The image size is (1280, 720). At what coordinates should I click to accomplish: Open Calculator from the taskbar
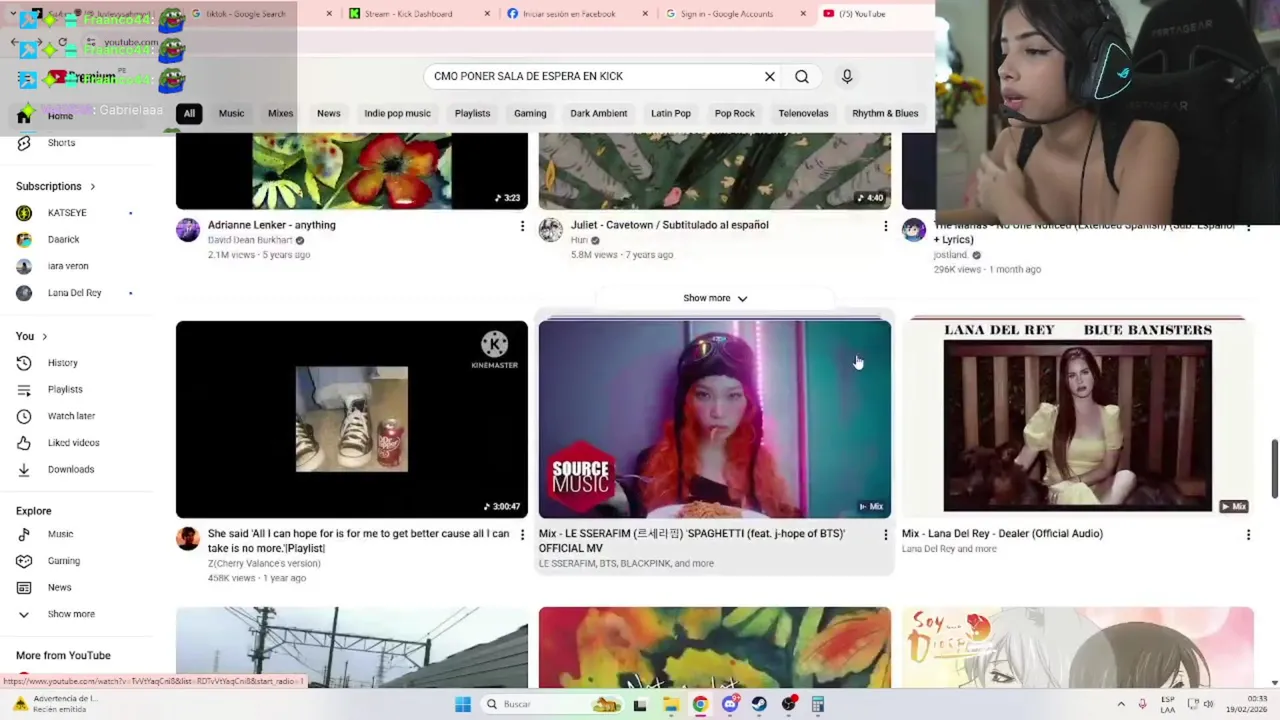coord(818,704)
